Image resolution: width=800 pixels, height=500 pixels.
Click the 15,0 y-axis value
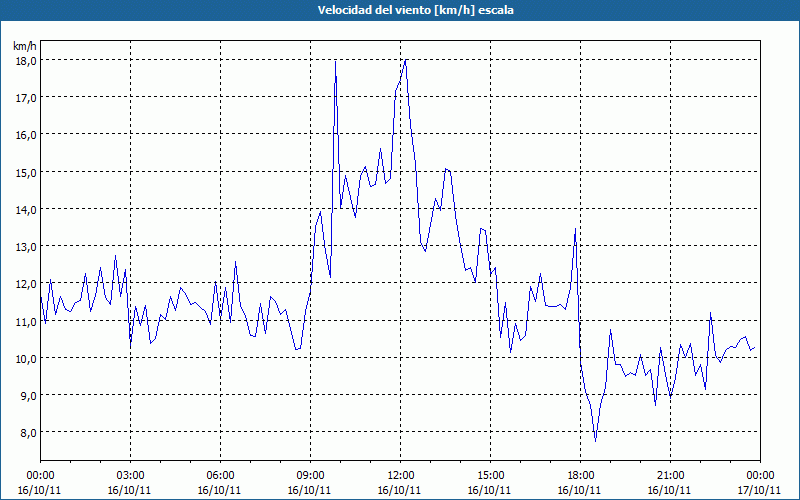[x=25, y=172]
